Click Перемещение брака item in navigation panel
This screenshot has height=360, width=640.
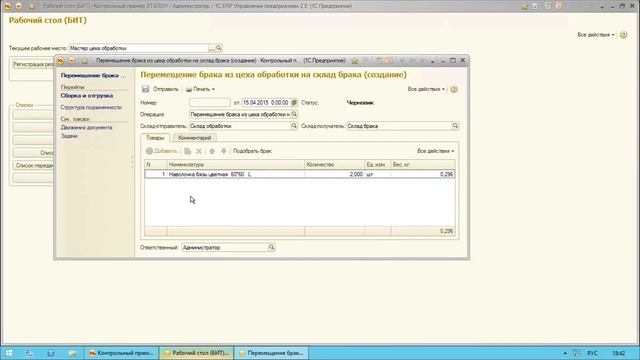click(93, 76)
